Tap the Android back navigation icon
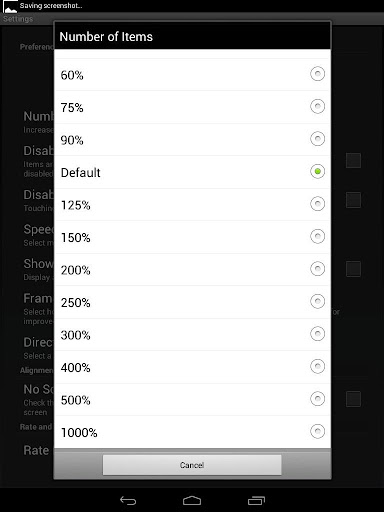 point(128,500)
